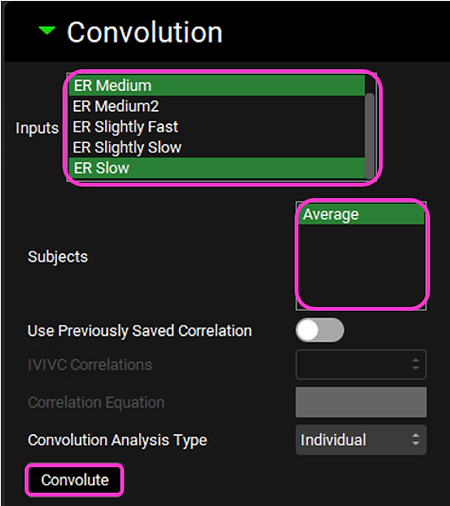Click the Inputs label
This screenshot has width=450, height=506.
(x=37, y=128)
